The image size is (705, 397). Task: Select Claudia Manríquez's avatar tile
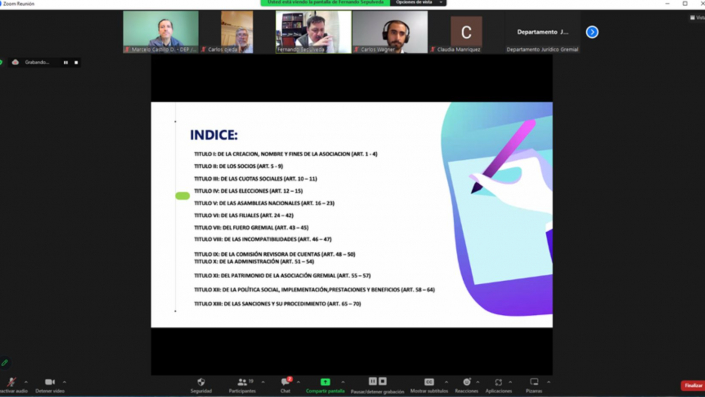pyautogui.click(x=466, y=32)
